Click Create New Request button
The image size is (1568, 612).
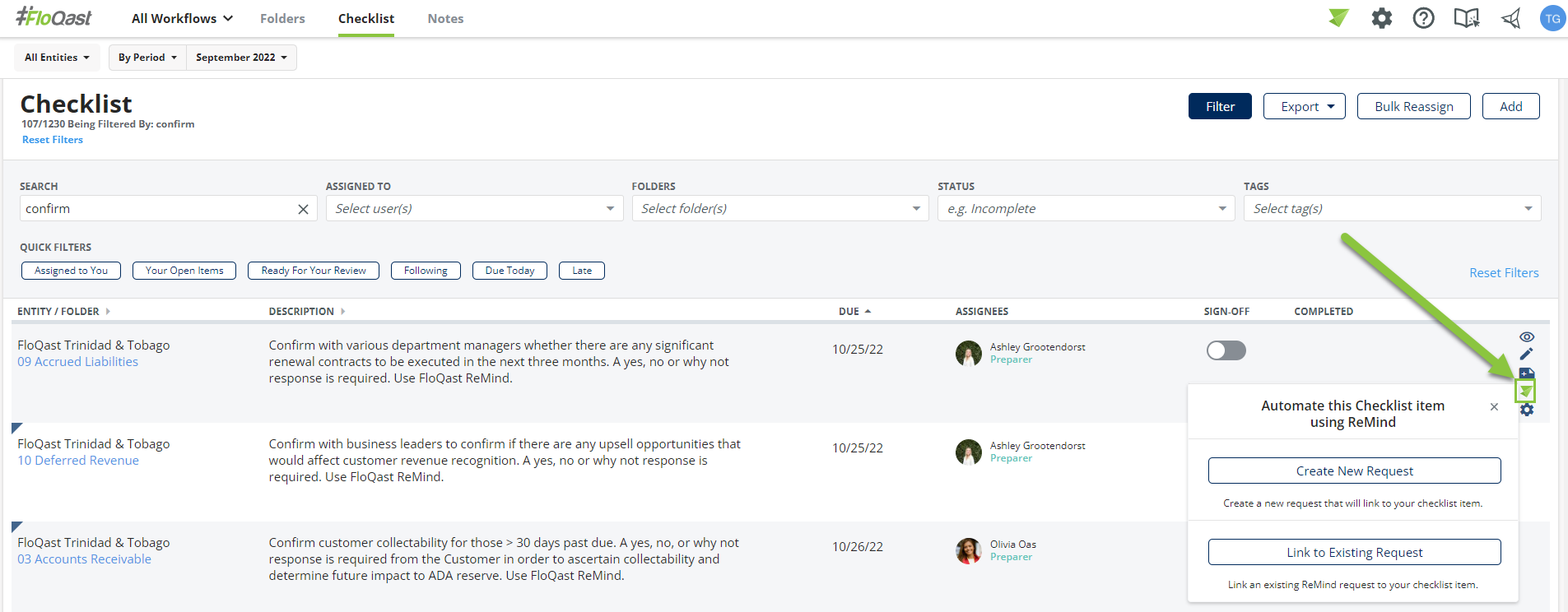(x=1355, y=471)
